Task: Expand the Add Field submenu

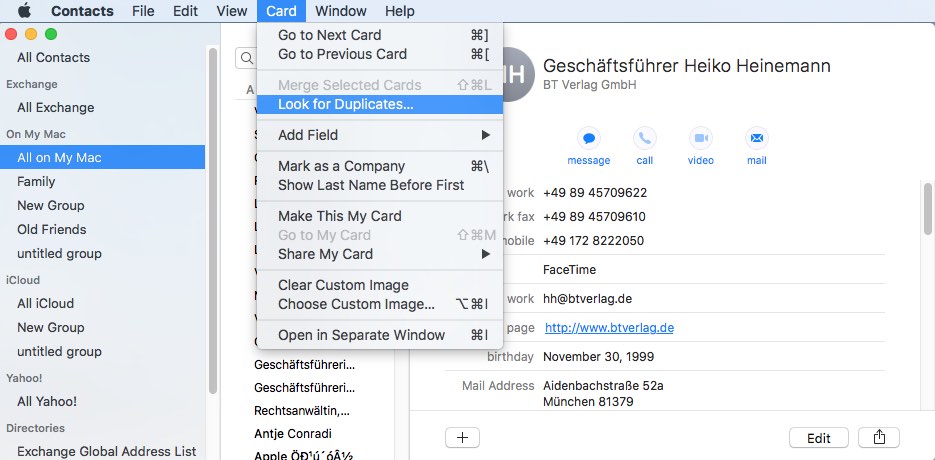Action: [380, 135]
